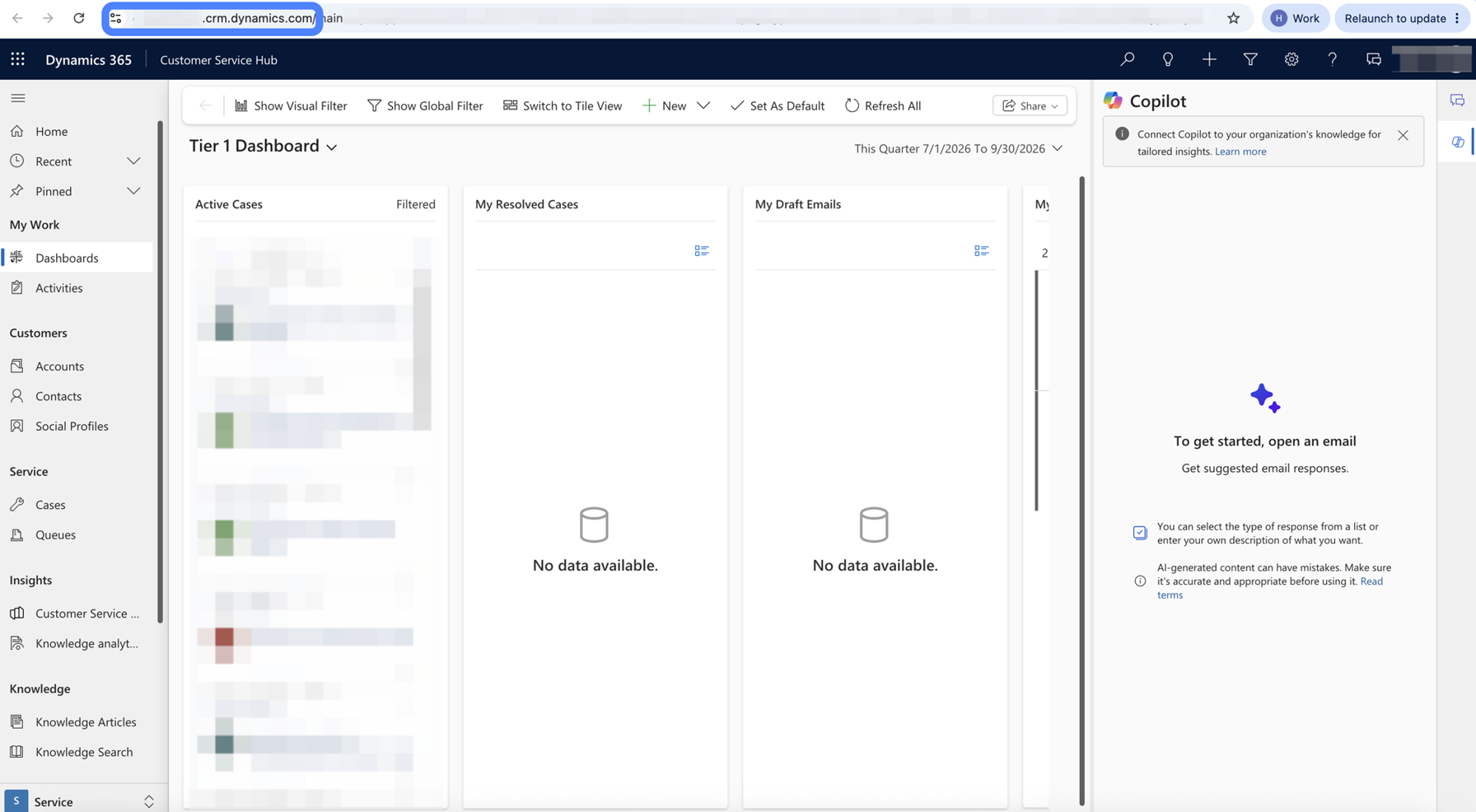Screen dimensions: 1476x812
Task: Open the lightbulb assistant icon
Action: click(x=1168, y=59)
